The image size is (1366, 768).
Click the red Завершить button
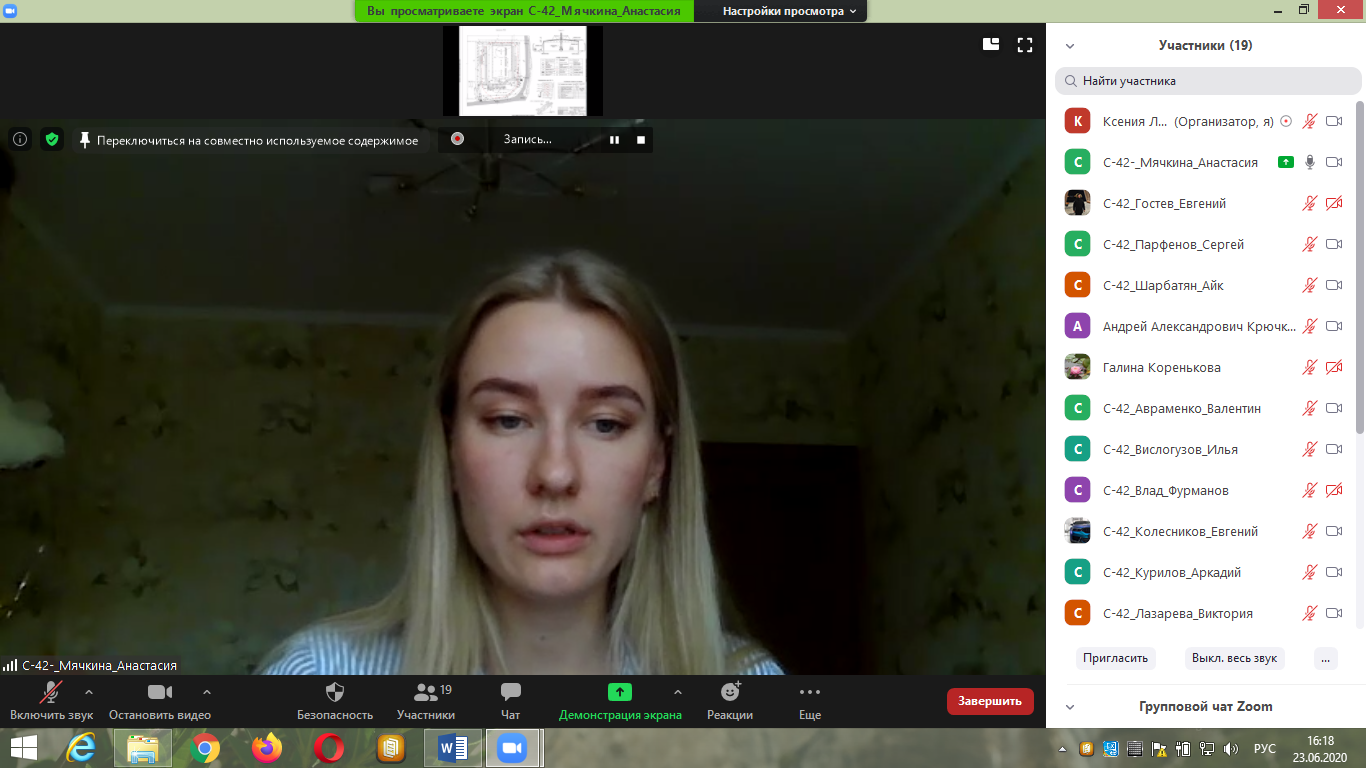pos(990,701)
